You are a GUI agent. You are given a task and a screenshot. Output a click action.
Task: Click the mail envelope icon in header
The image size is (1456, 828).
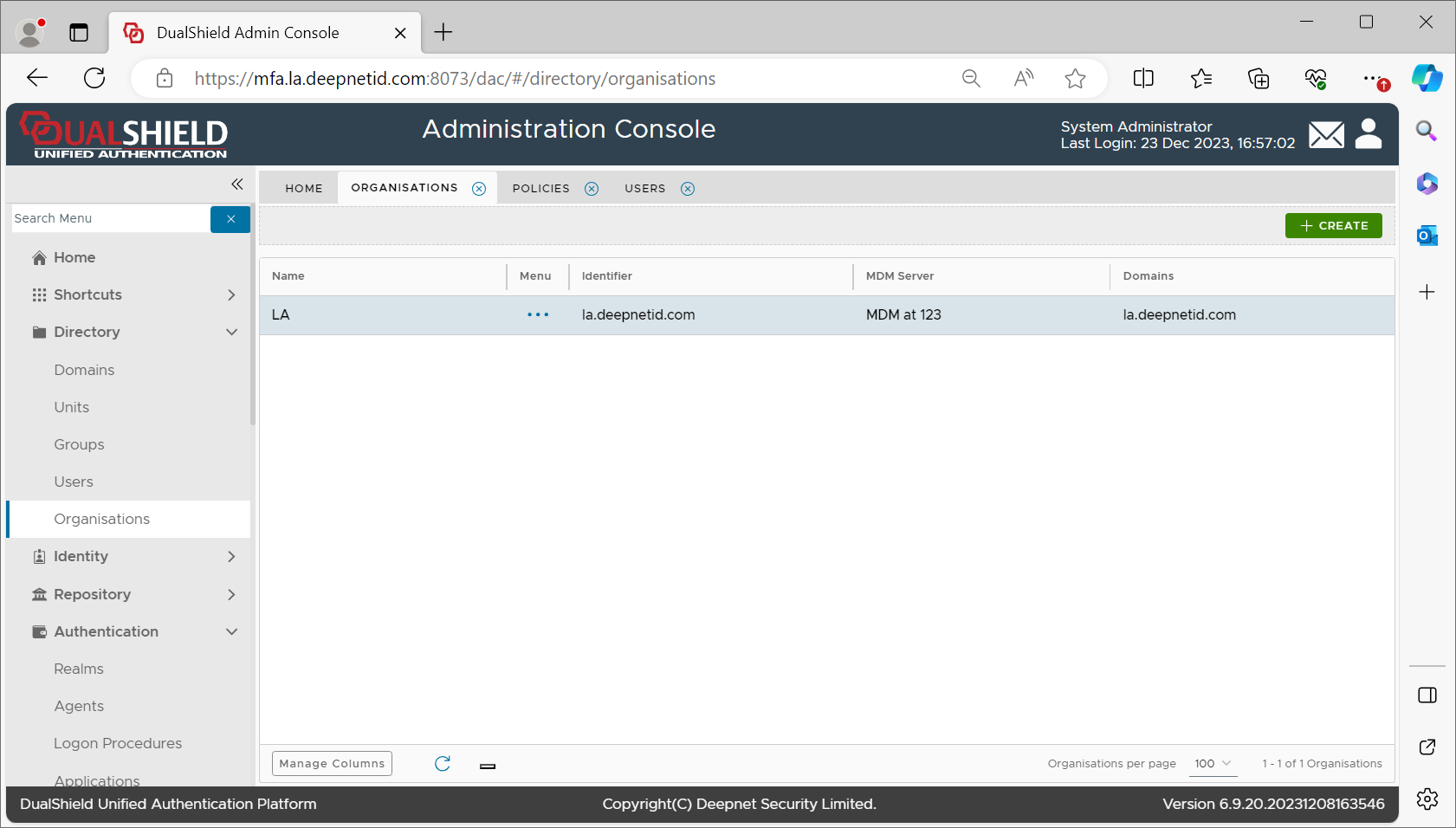(x=1325, y=135)
